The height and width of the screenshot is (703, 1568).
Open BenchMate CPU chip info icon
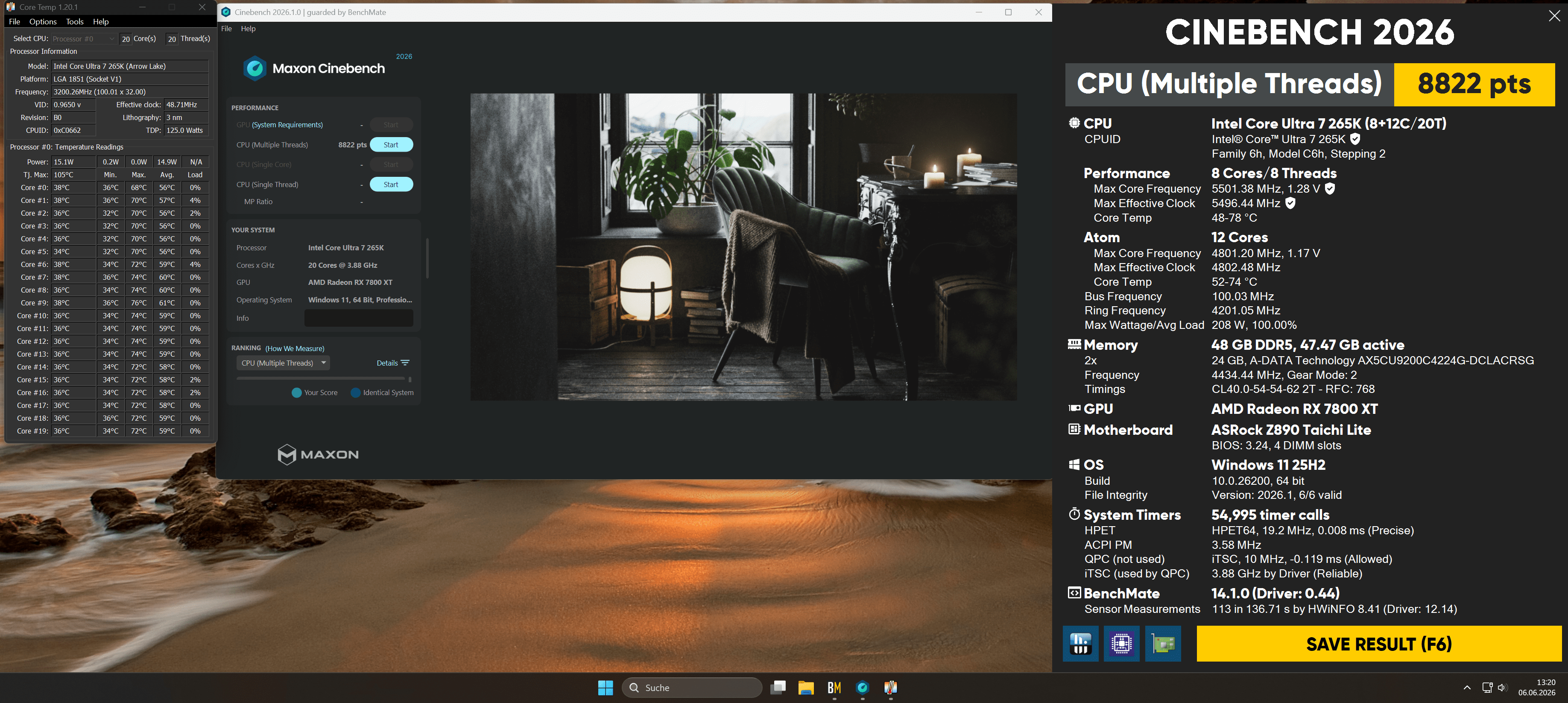pyautogui.click(x=1121, y=643)
